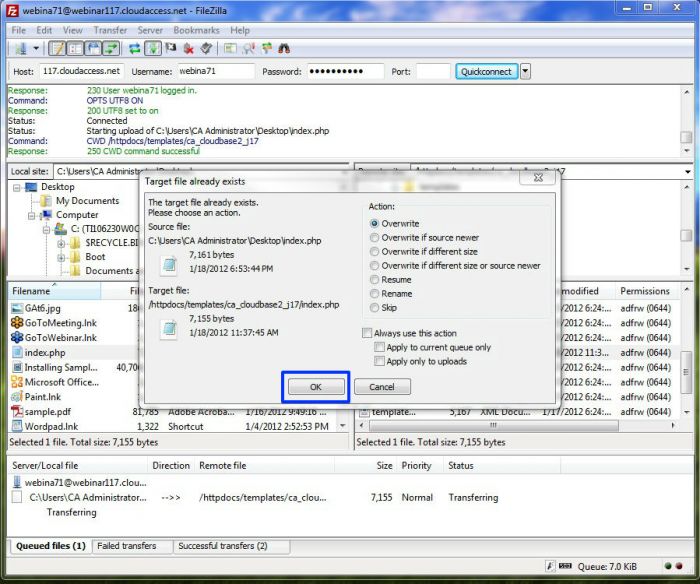Screen dimensions: 700x584
Task: Tick the queued transfer item checkbox
Action: tap(17, 497)
